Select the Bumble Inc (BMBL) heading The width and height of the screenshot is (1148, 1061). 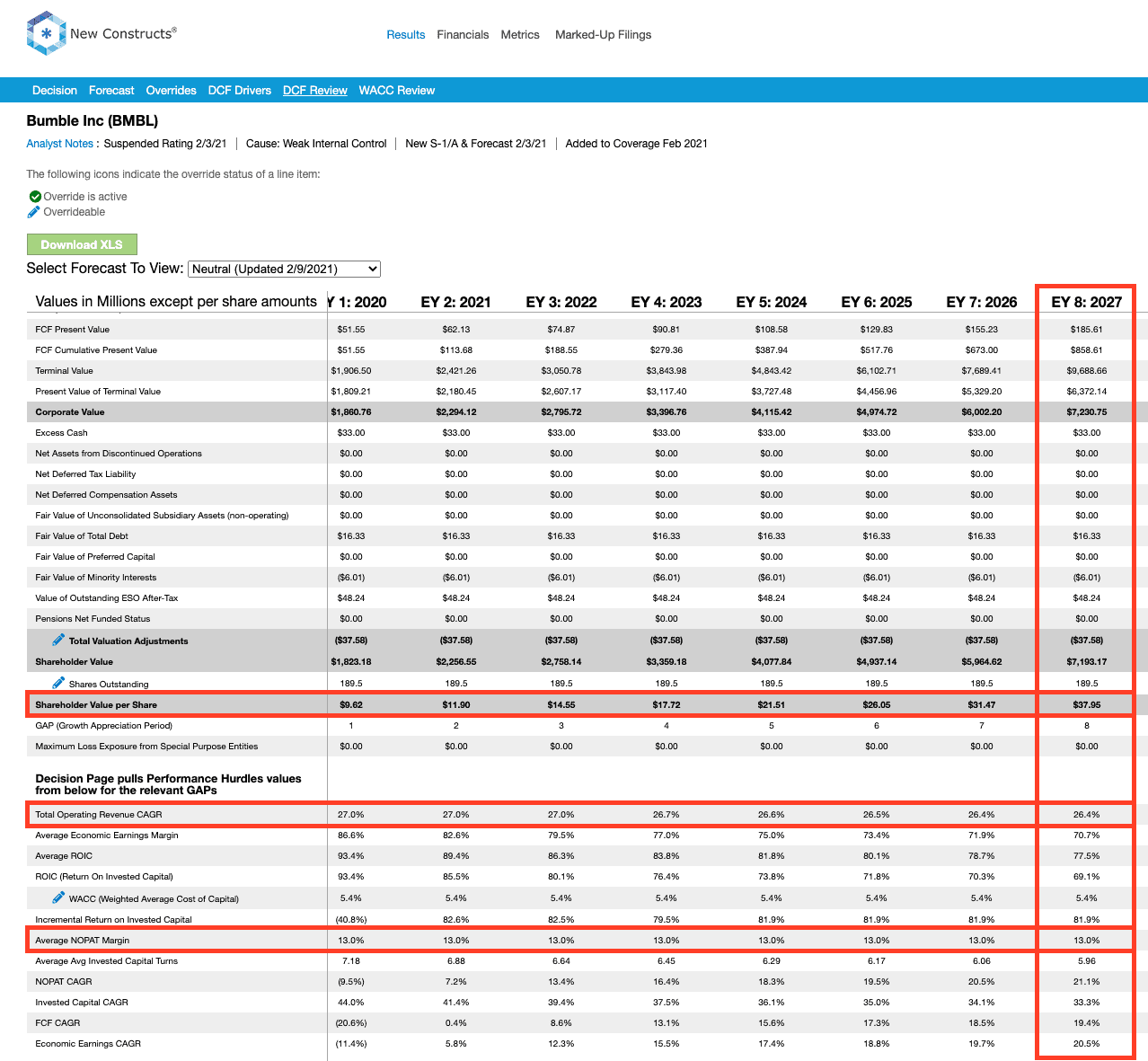93,120
